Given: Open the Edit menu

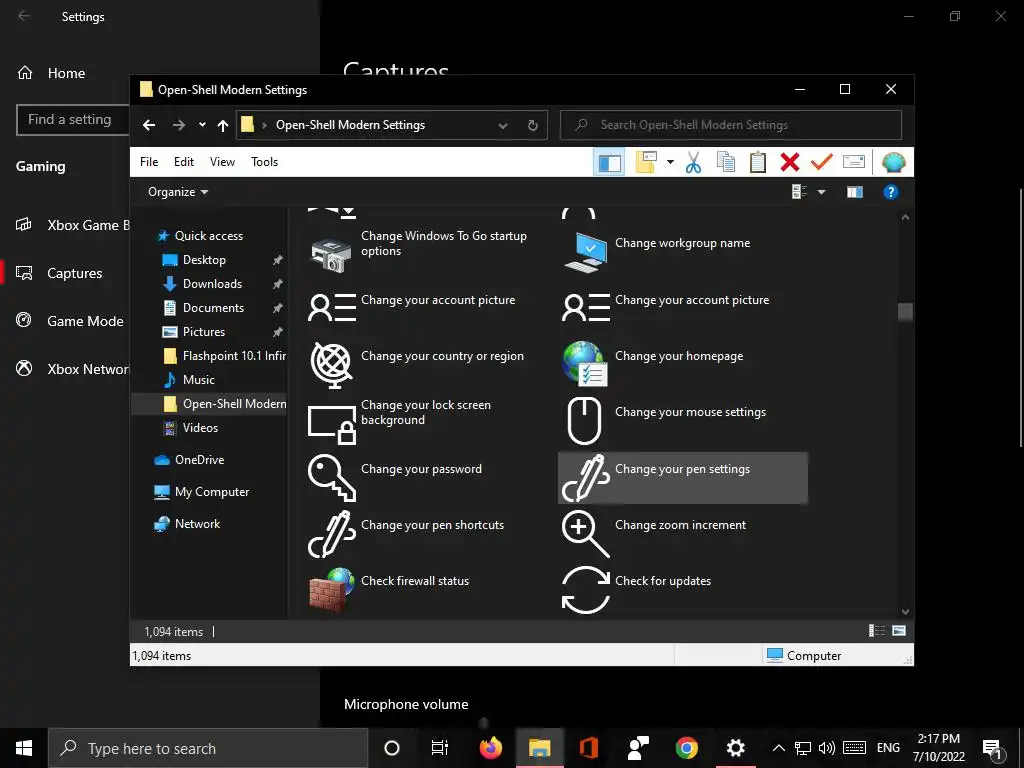Looking at the screenshot, I should click(184, 161).
